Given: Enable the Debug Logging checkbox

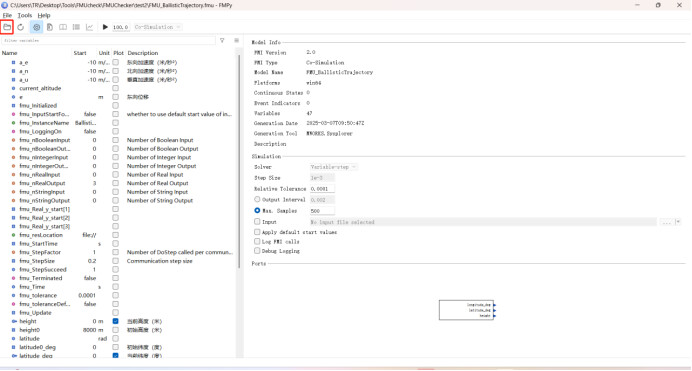Looking at the screenshot, I should (257, 251).
